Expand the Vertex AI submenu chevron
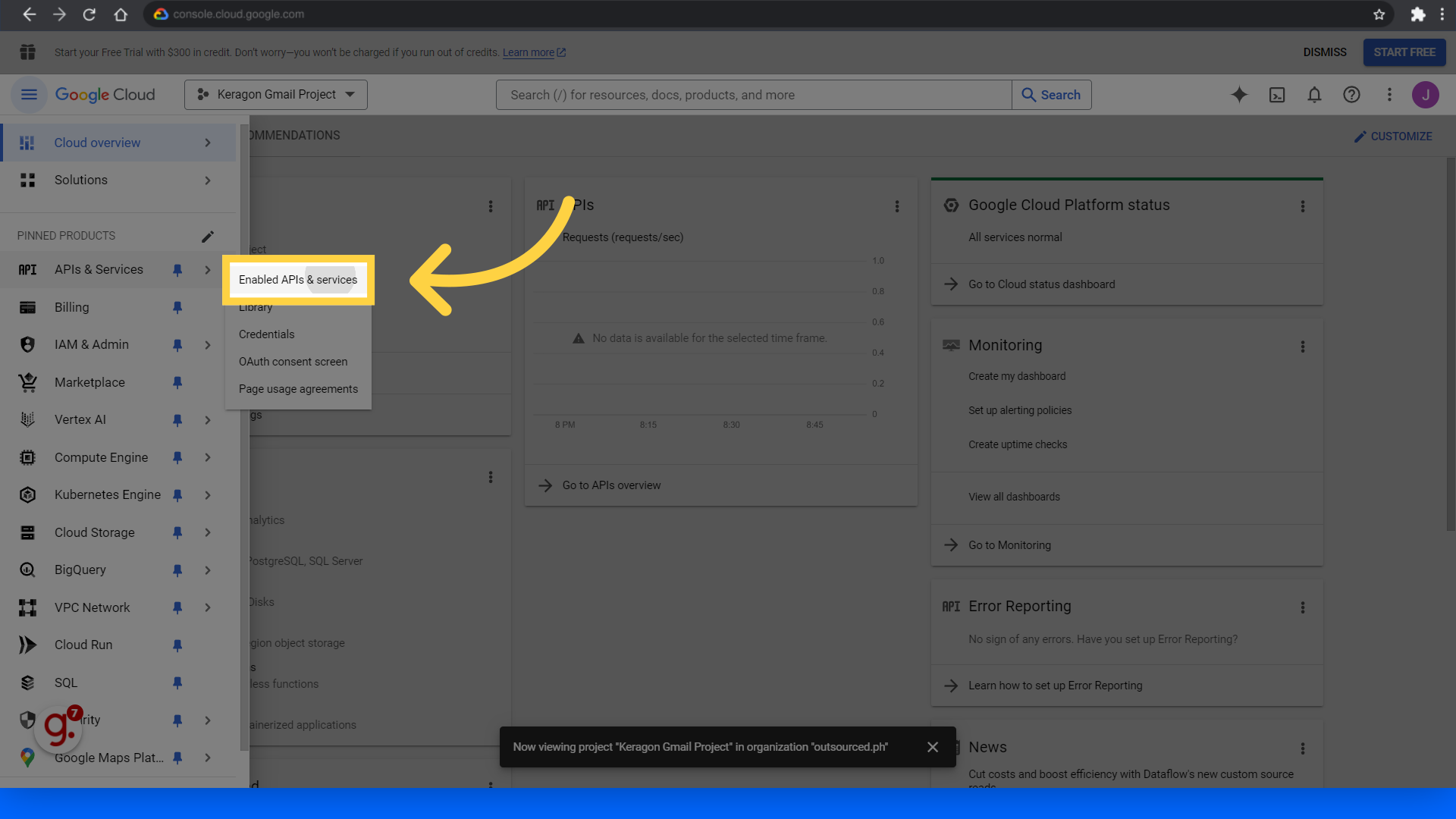1456x819 pixels. tap(208, 420)
